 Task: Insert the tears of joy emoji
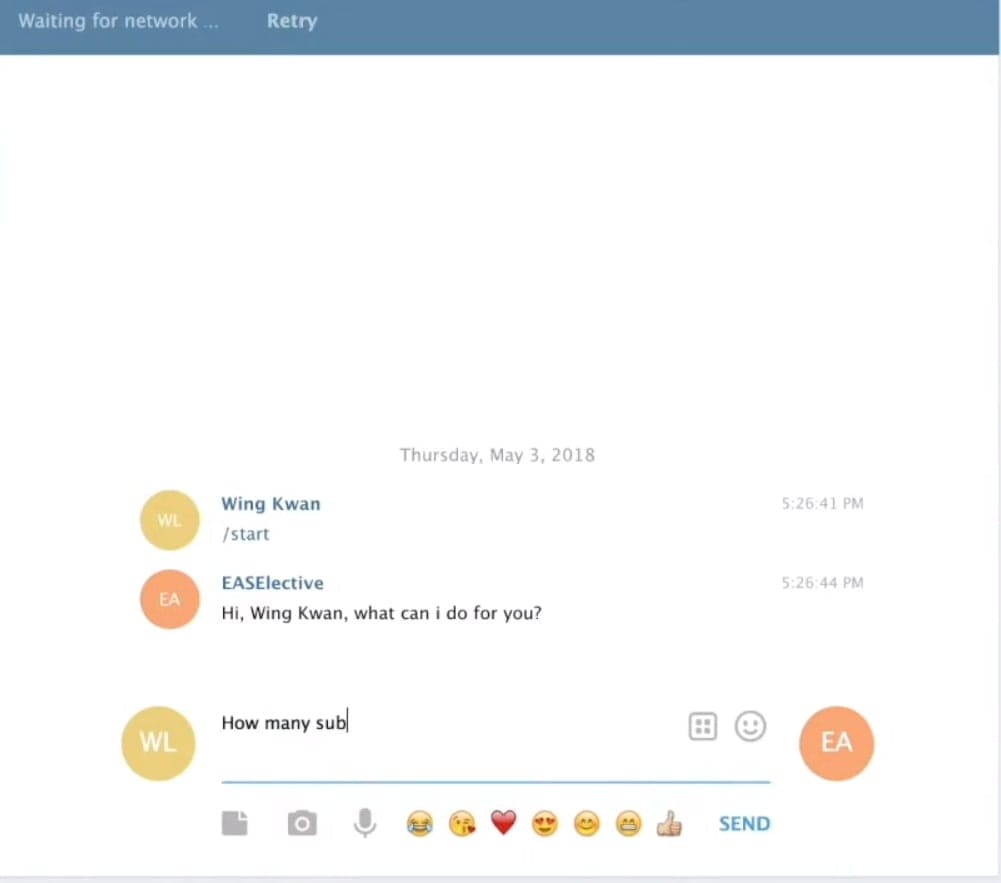[420, 824]
